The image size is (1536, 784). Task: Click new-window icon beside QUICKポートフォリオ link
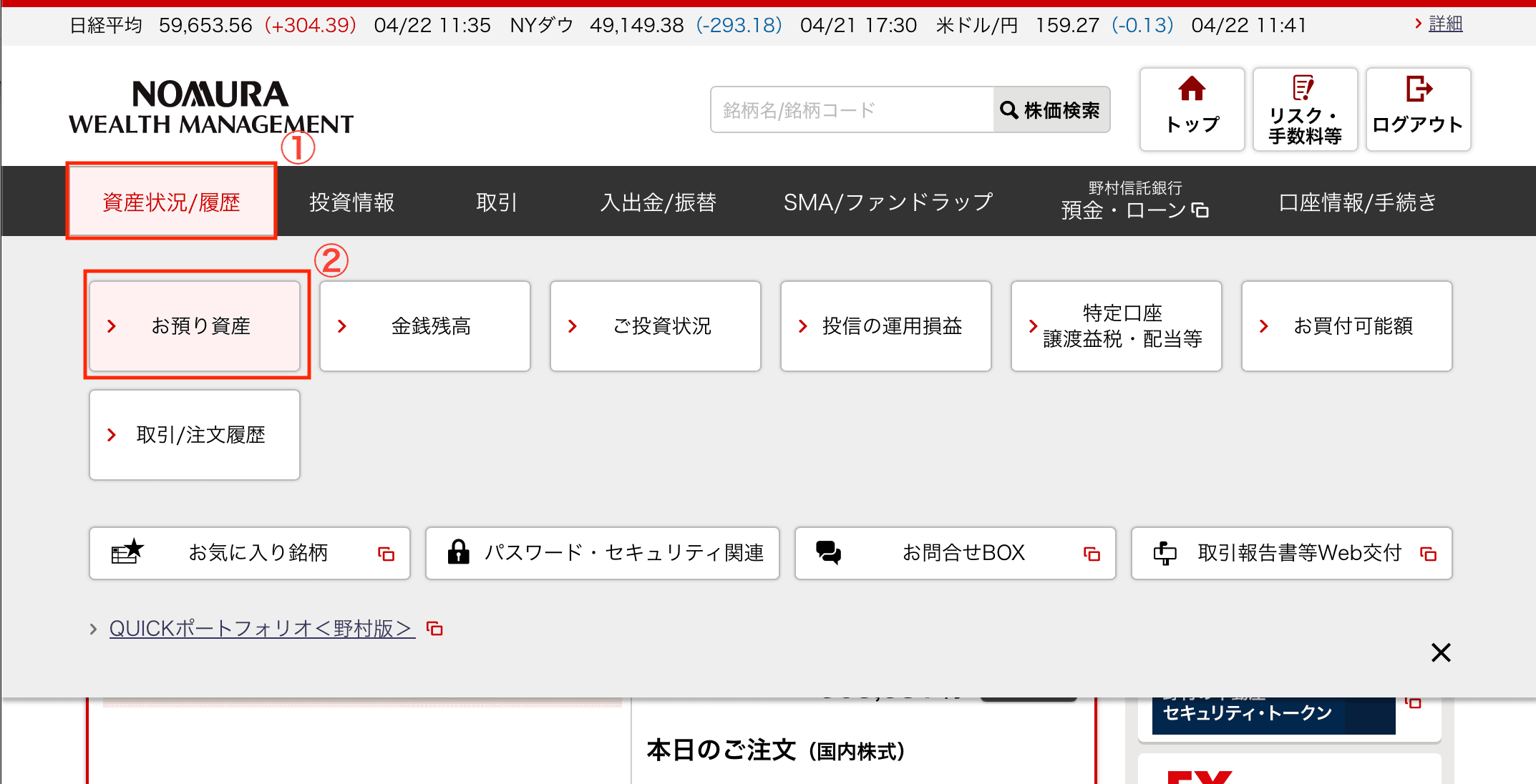tap(434, 629)
